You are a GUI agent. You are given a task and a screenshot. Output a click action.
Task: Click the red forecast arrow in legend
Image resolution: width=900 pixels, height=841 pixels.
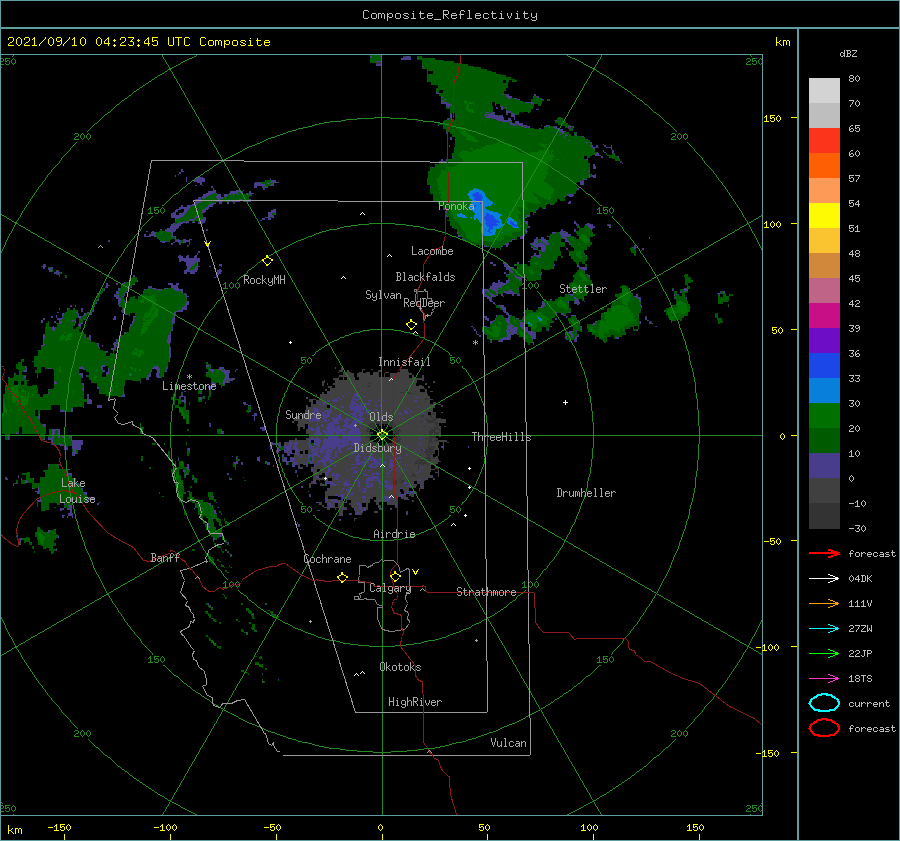click(x=824, y=553)
